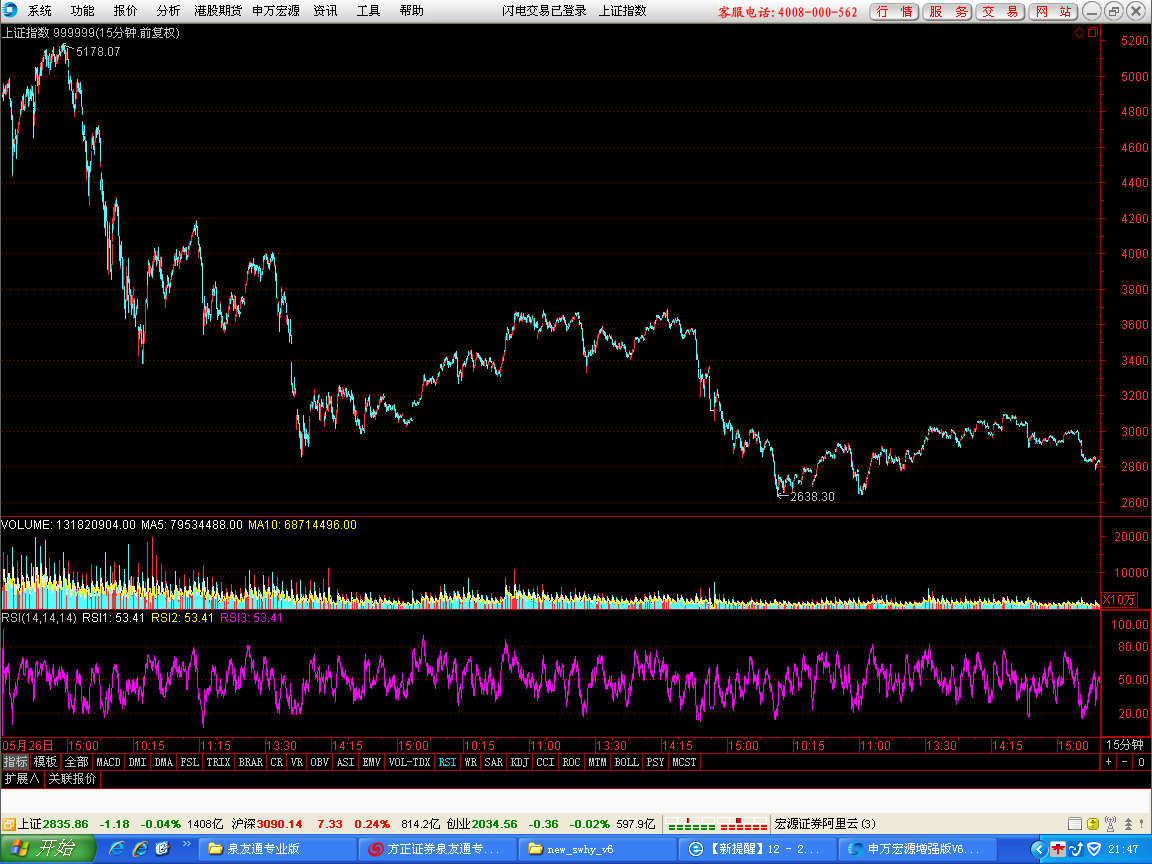Screen dimensions: 1152x864
Task: Switch indicator to TRIX
Action: pos(218,762)
